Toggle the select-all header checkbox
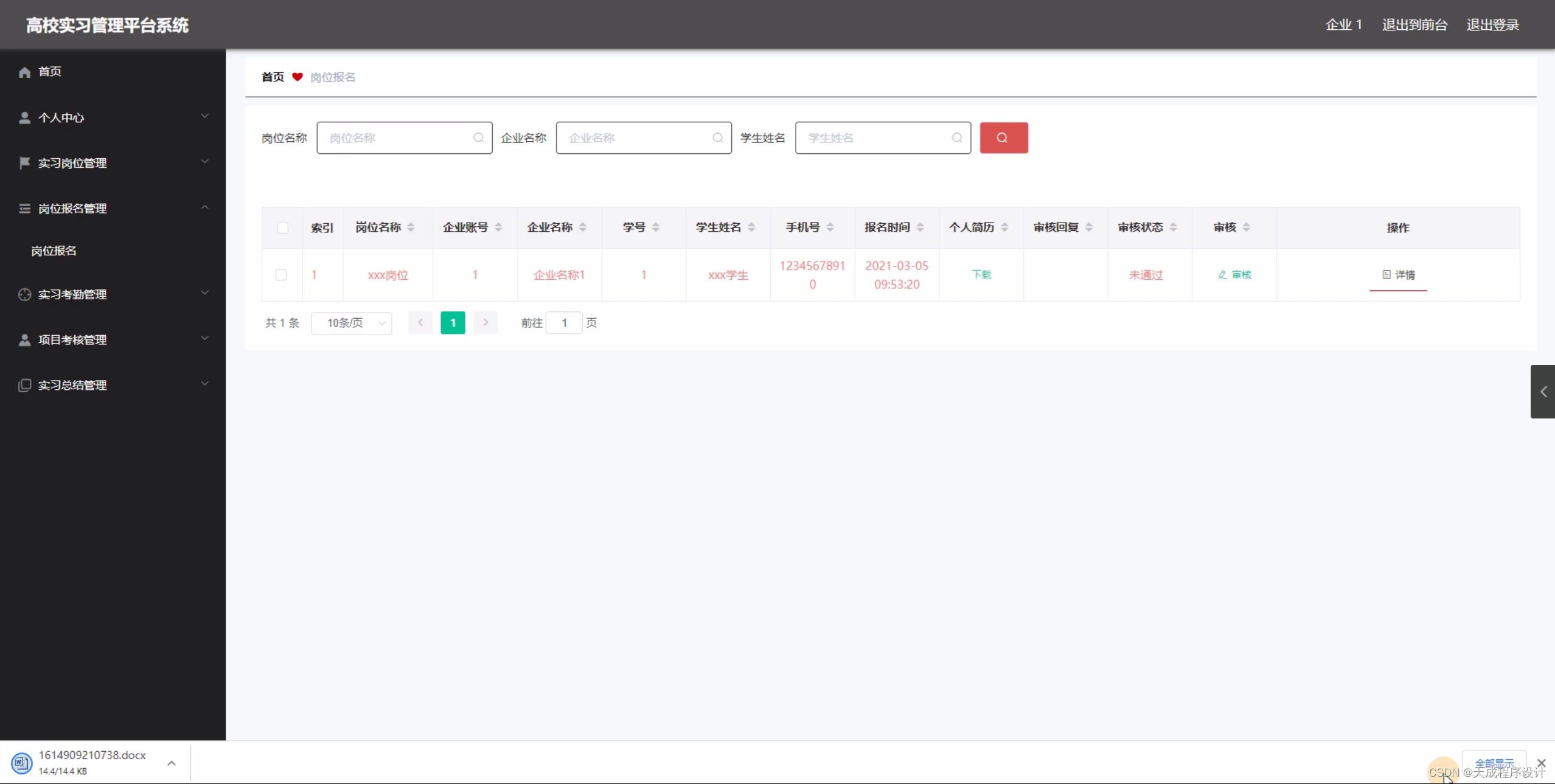 pyautogui.click(x=282, y=228)
